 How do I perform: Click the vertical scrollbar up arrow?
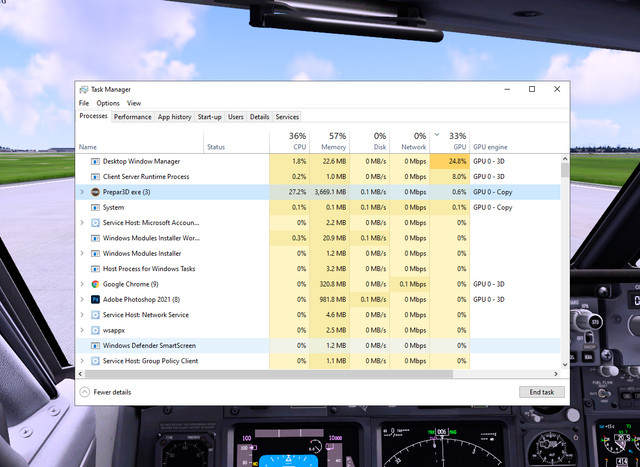tap(565, 159)
